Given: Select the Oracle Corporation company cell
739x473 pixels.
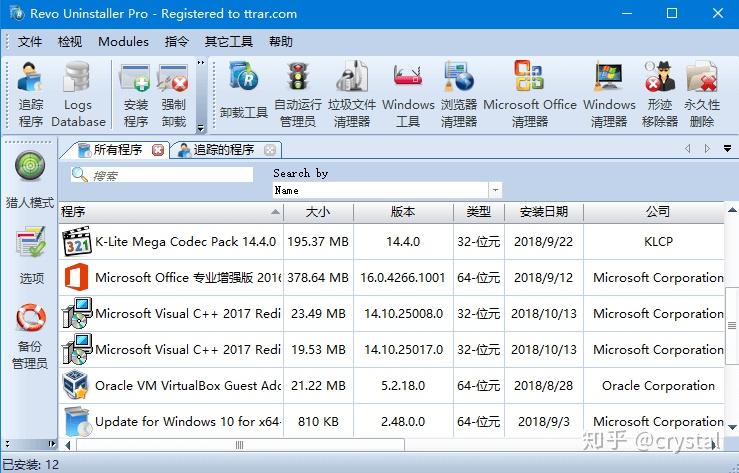Looking at the screenshot, I should pyautogui.click(x=654, y=385).
